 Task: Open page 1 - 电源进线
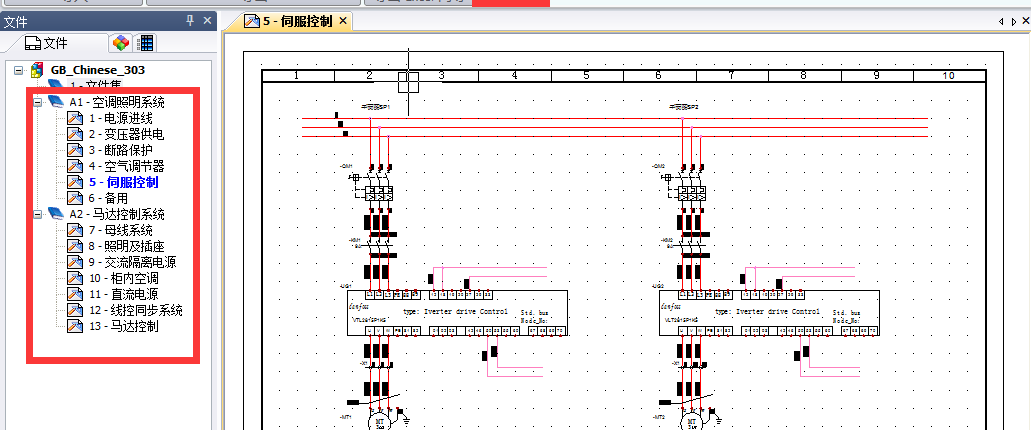point(120,118)
